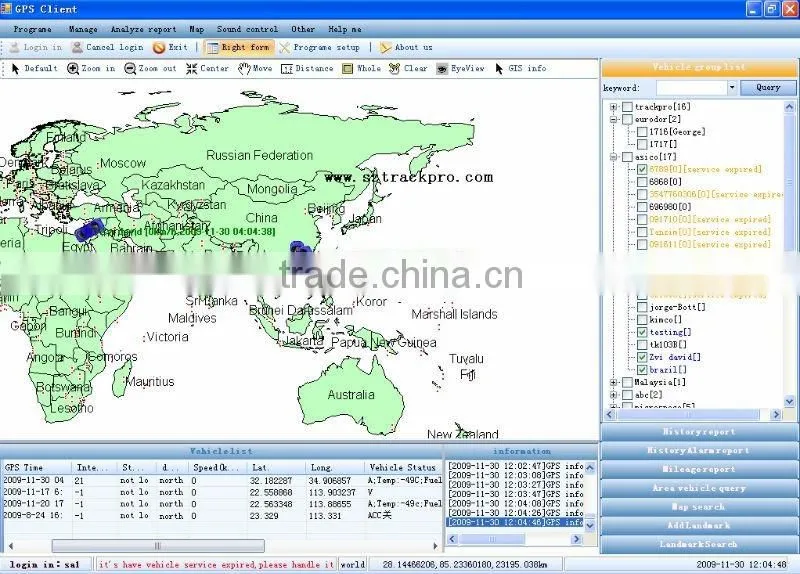Select the GIS info tool
The height and width of the screenshot is (574, 800).
click(x=520, y=68)
